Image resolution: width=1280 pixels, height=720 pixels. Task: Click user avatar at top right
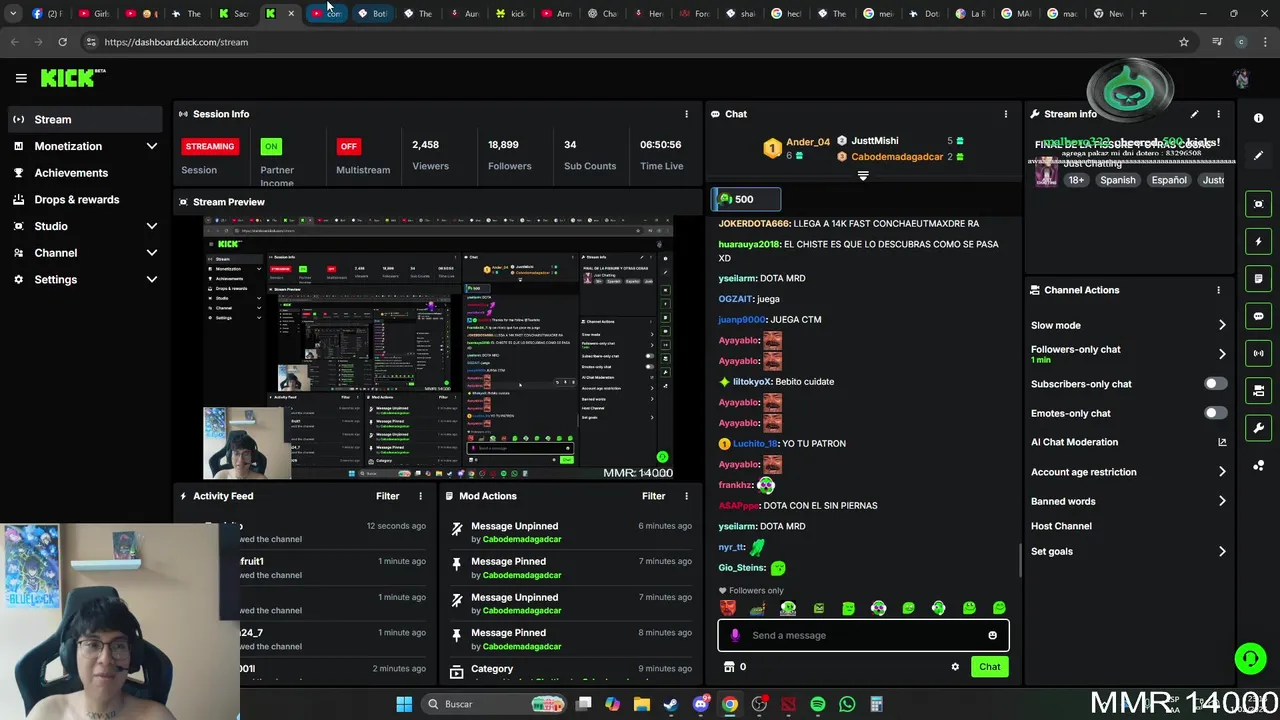(x=1241, y=78)
